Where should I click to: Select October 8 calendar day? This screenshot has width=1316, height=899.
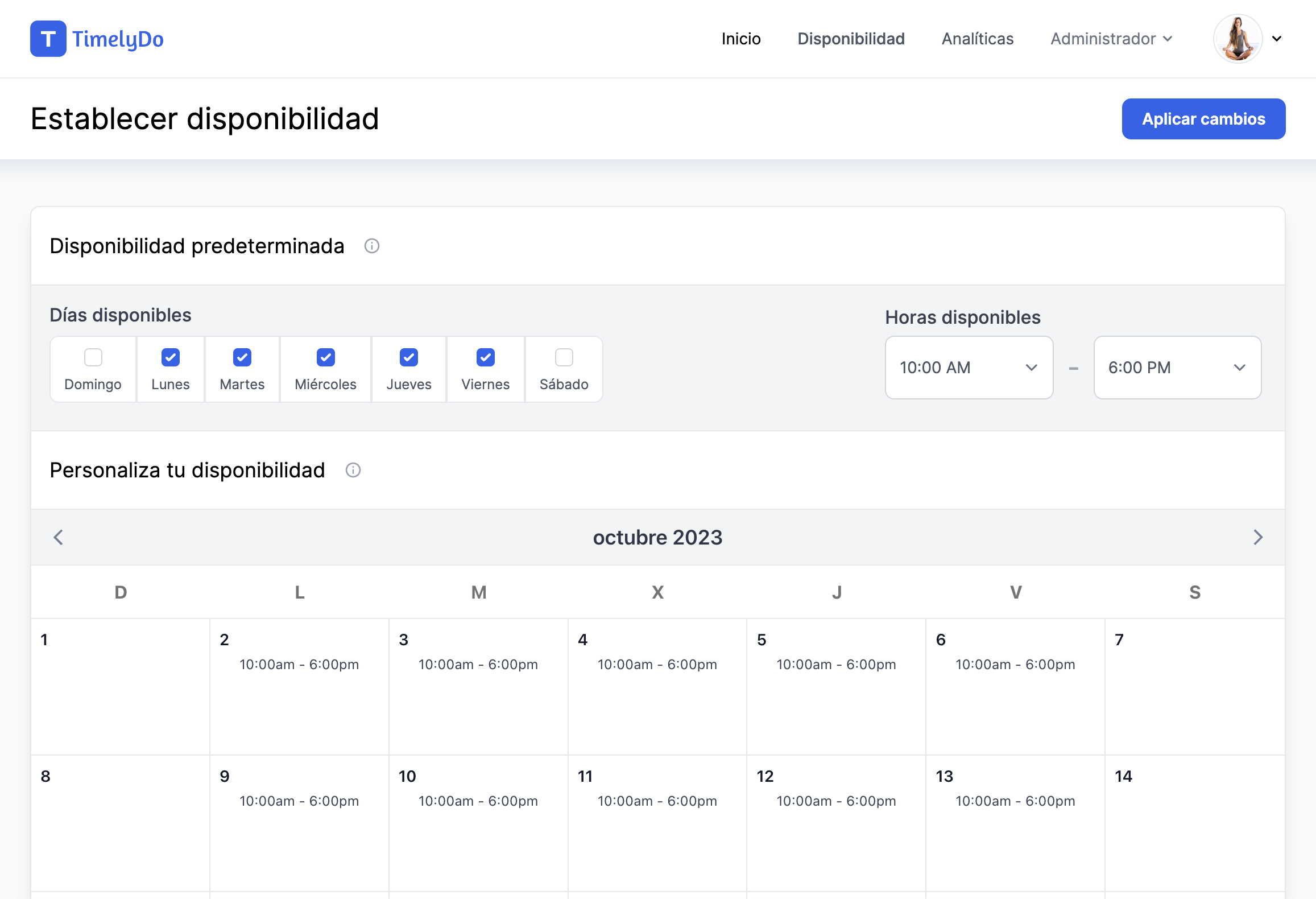point(121,823)
